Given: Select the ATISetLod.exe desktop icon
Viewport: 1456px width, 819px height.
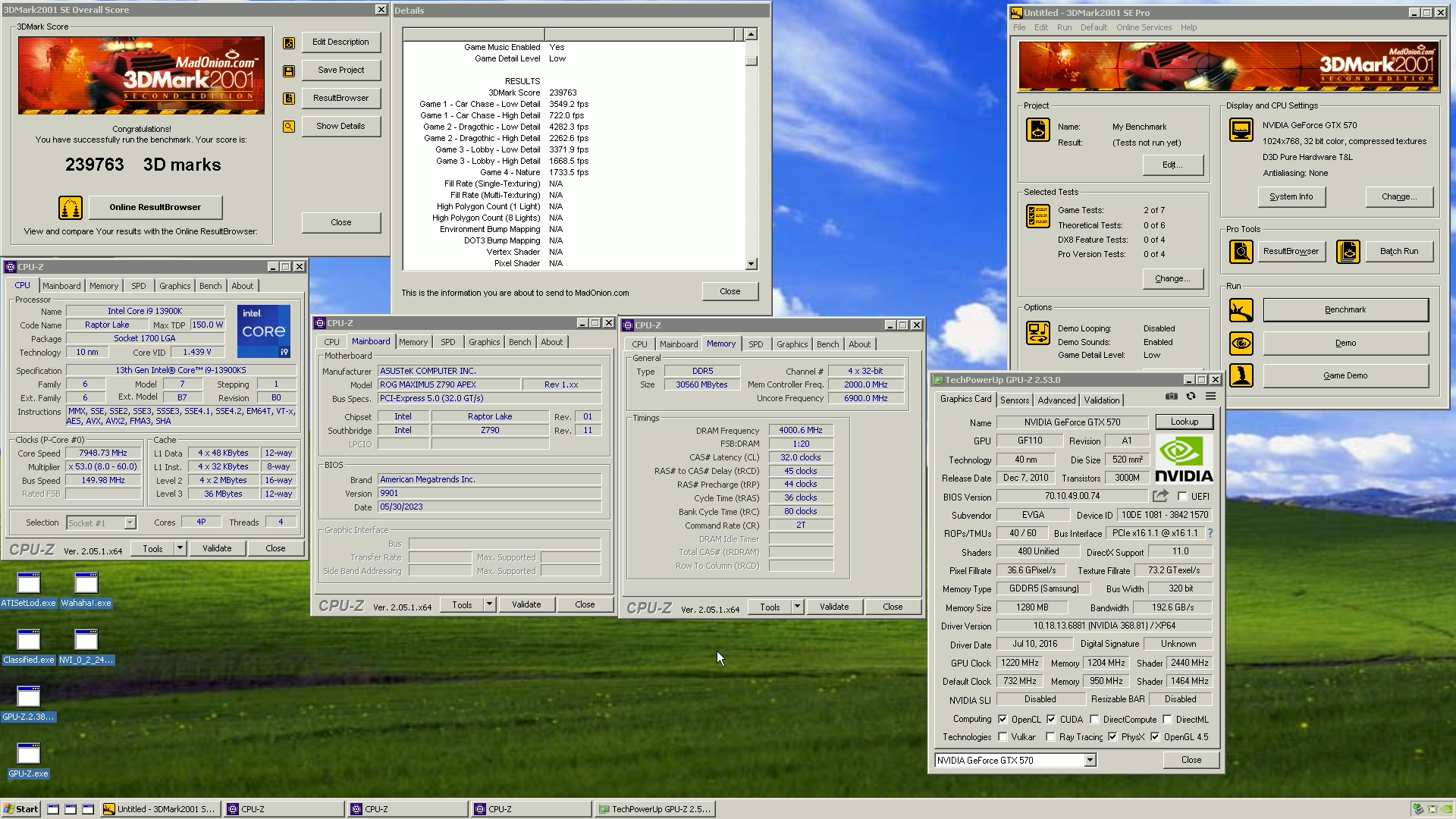Looking at the screenshot, I should (x=28, y=591).
